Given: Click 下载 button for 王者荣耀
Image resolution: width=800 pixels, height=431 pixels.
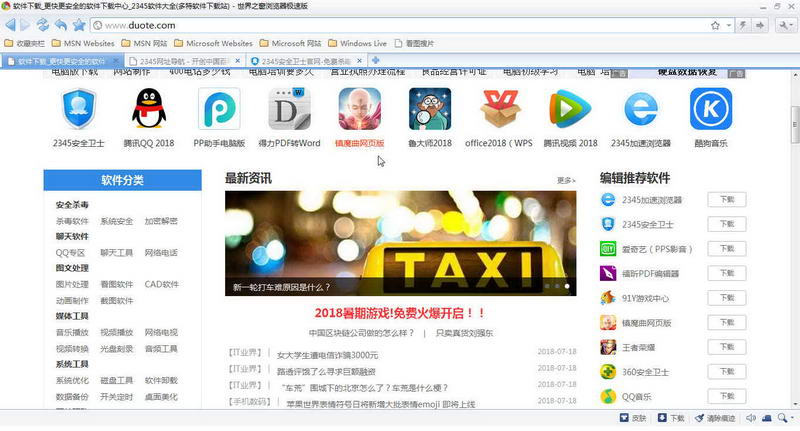Looking at the screenshot, I should click(727, 347).
